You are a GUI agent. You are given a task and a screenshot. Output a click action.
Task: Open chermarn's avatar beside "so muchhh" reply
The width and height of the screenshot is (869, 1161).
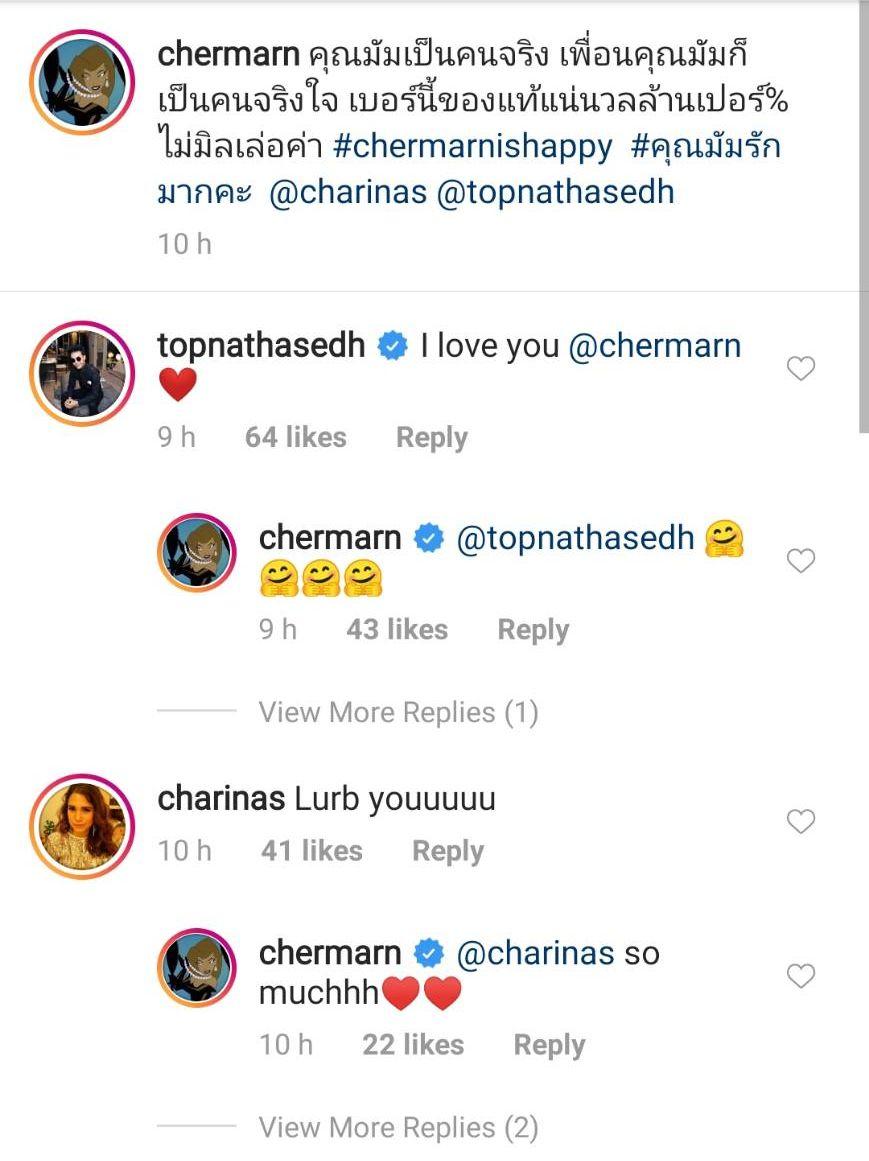pyautogui.click(x=197, y=968)
